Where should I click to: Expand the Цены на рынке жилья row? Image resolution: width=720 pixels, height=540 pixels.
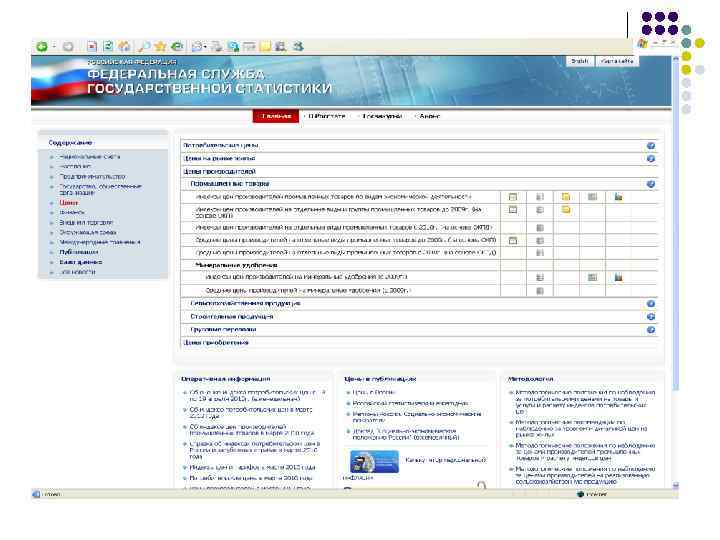[420, 158]
